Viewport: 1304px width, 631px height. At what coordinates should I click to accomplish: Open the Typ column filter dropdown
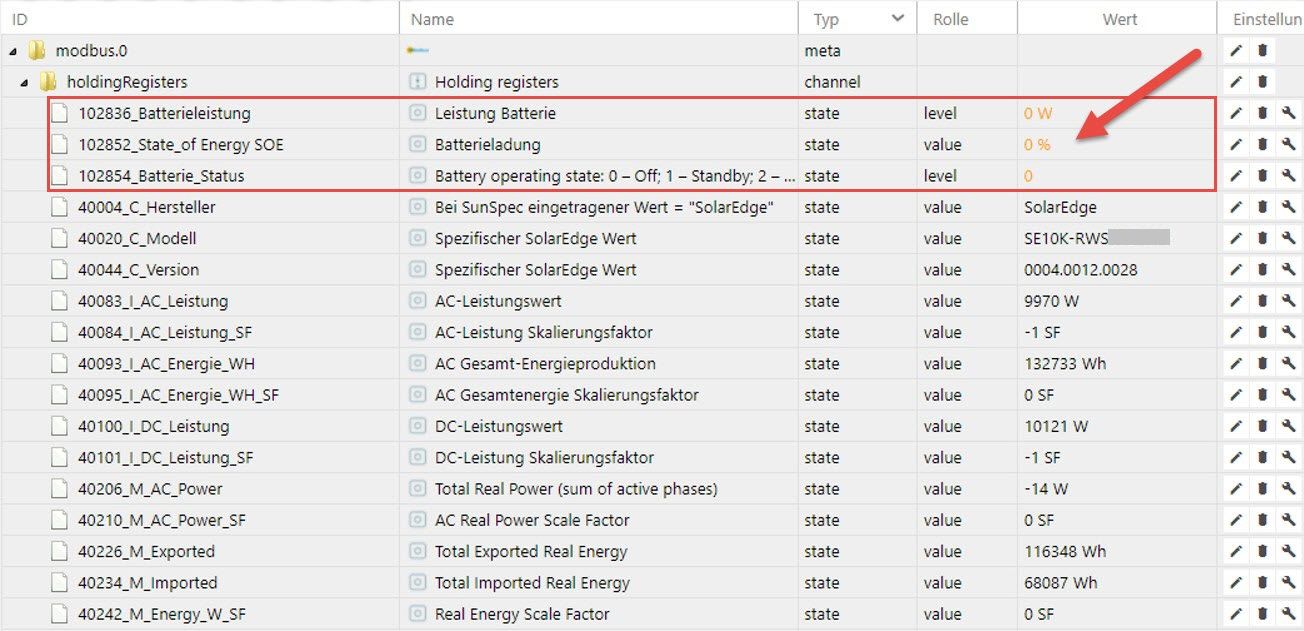pos(897,19)
